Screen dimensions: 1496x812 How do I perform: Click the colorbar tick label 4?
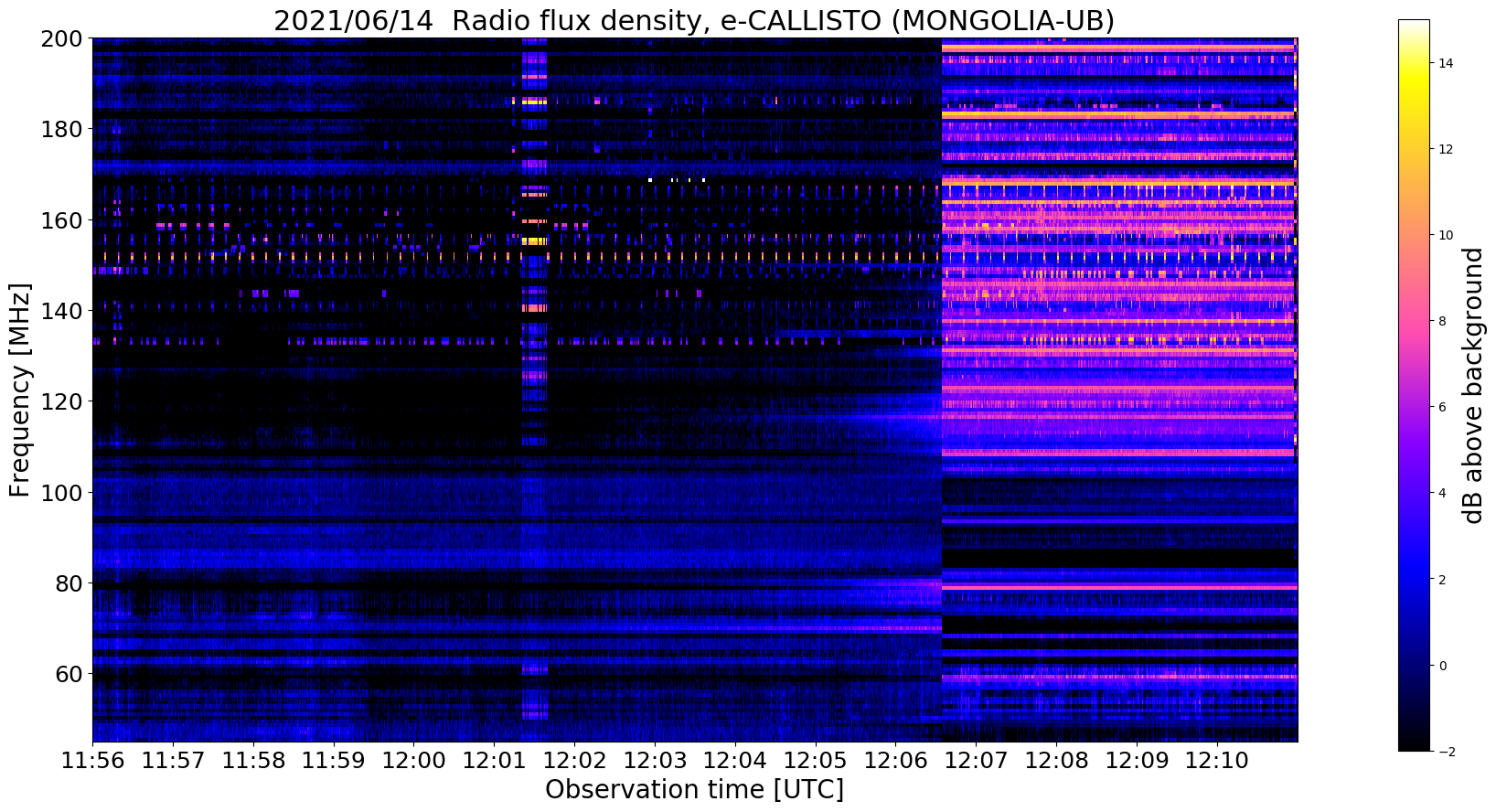[1443, 494]
